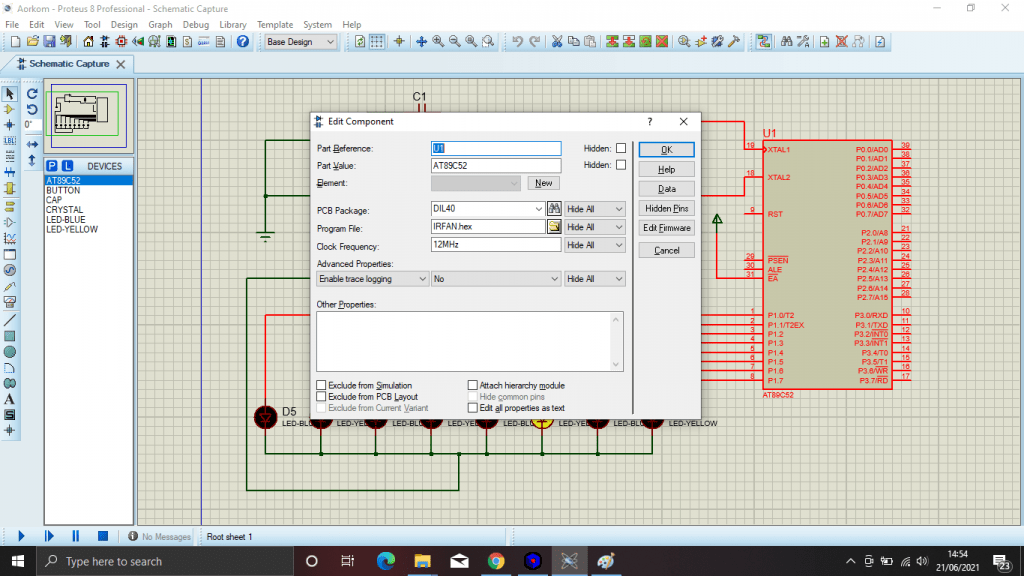Toggle Hidden checkbox for Part Reference
This screenshot has height=576, width=1024.
pos(621,148)
